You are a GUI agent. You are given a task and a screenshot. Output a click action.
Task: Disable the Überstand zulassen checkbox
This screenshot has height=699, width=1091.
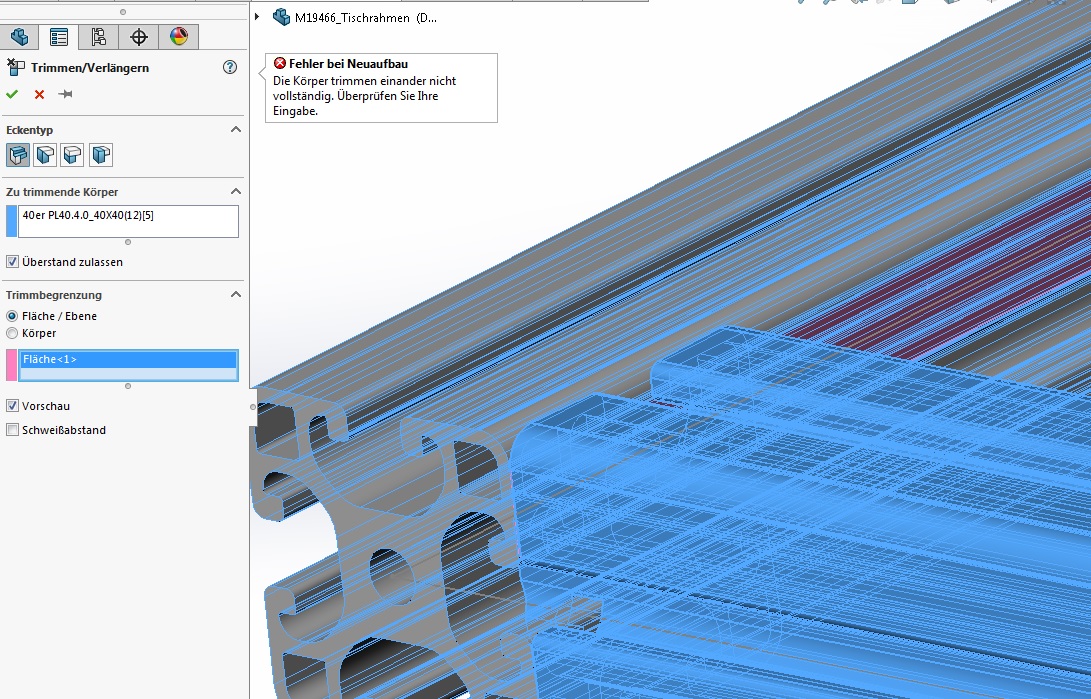[x=11, y=261]
